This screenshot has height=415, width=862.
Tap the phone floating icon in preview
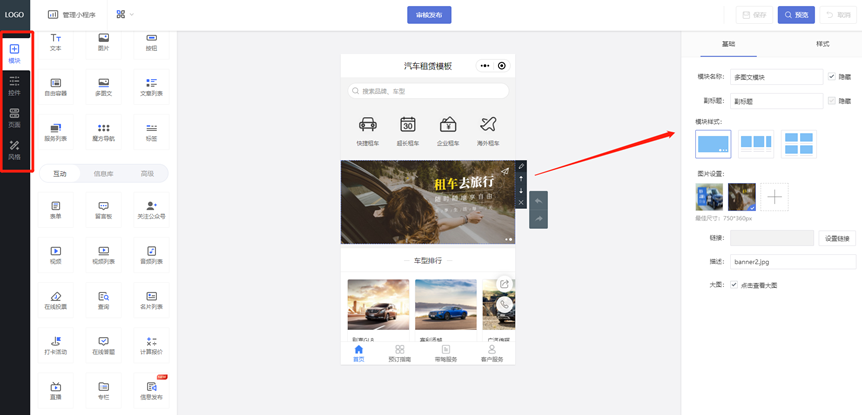(504, 304)
